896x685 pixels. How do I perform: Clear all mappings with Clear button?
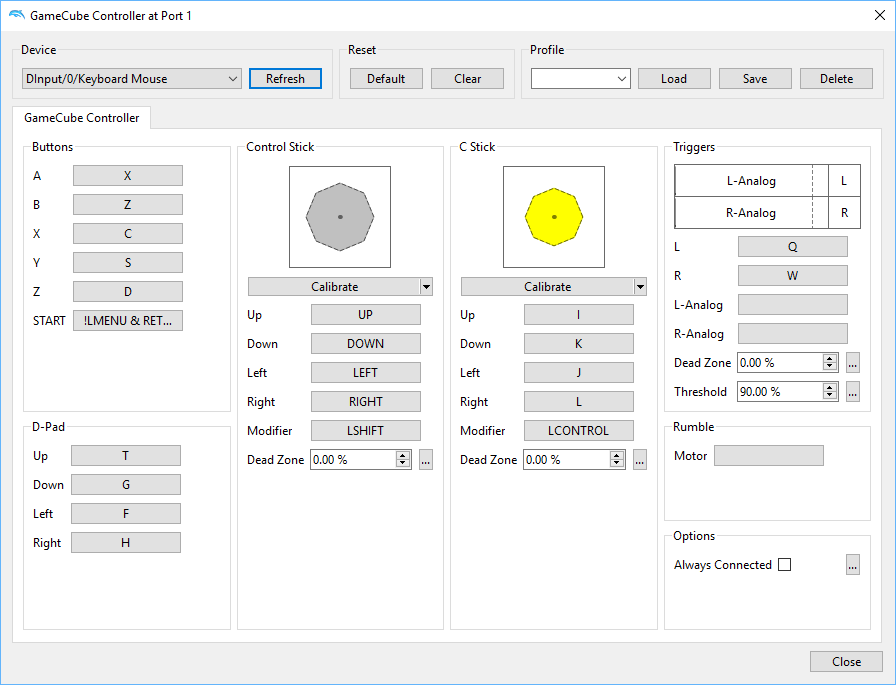(x=467, y=79)
